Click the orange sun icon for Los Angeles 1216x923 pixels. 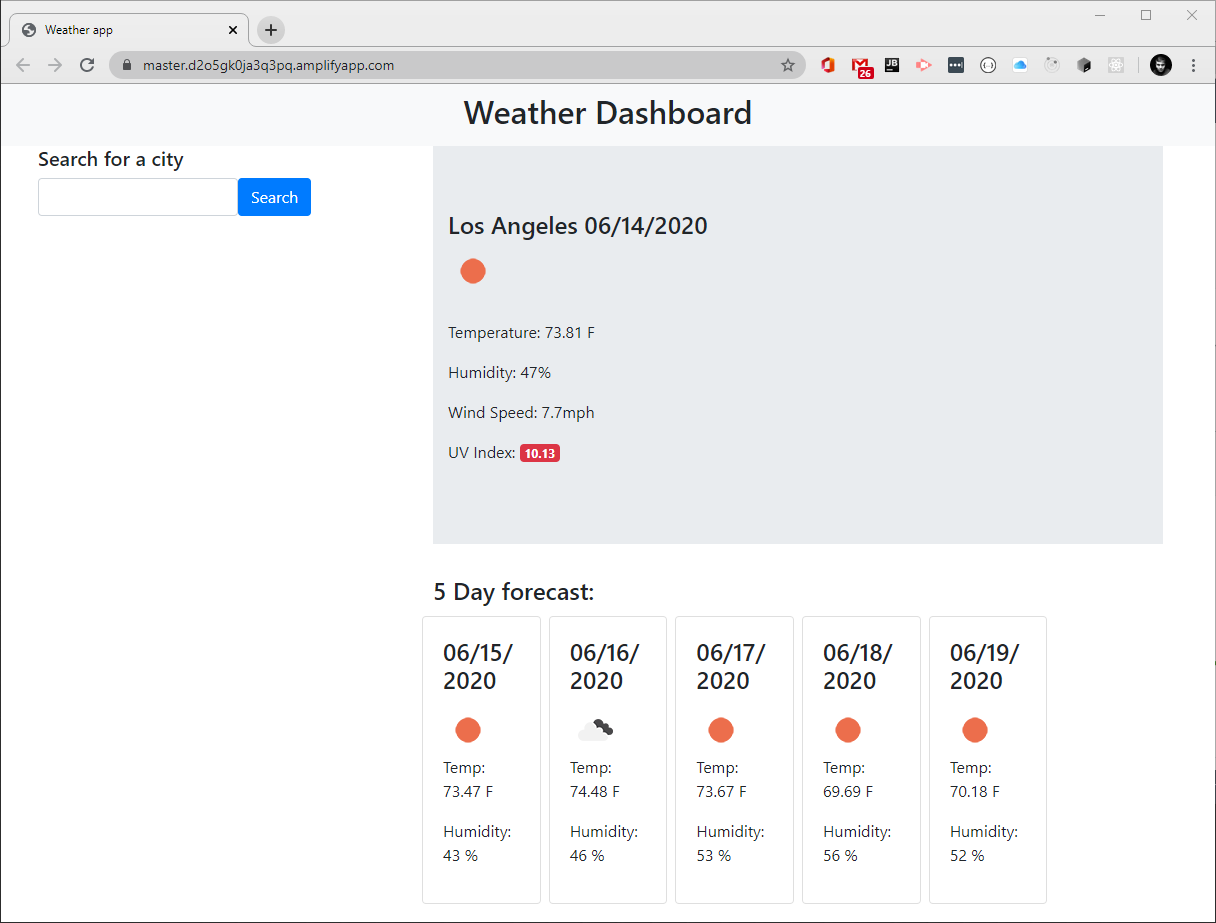click(x=473, y=270)
